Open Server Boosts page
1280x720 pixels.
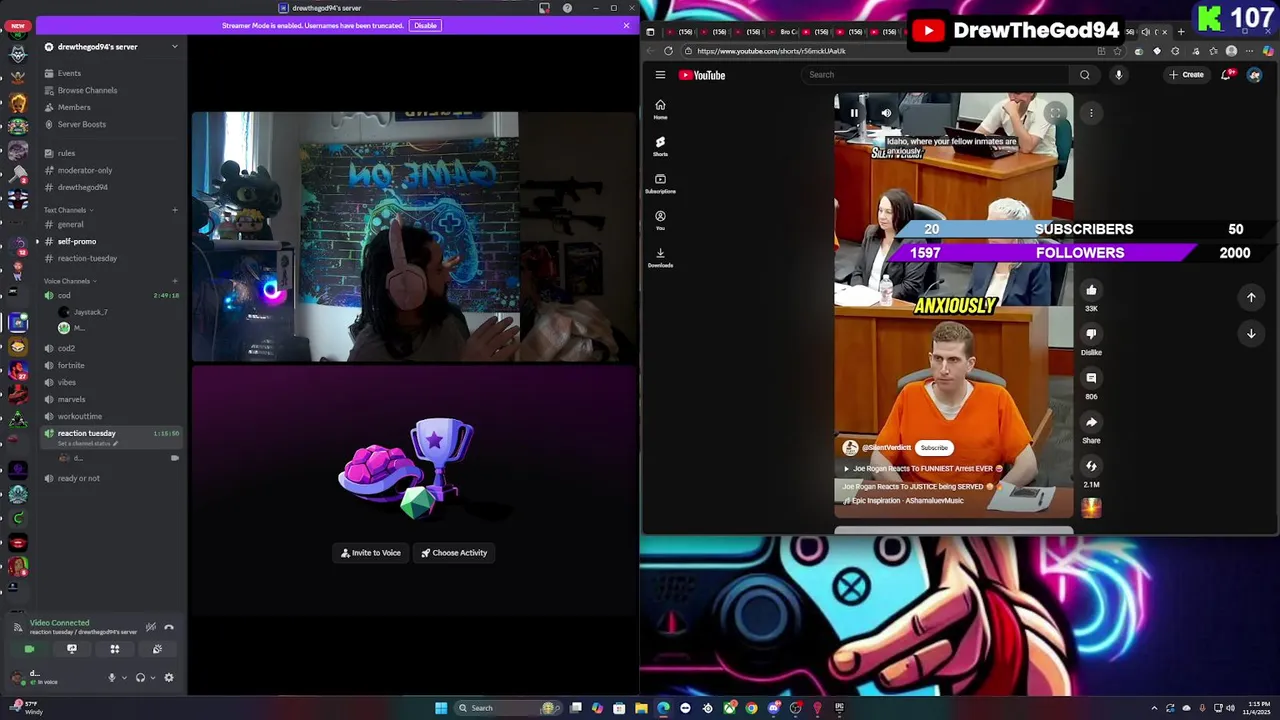click(x=110, y=124)
